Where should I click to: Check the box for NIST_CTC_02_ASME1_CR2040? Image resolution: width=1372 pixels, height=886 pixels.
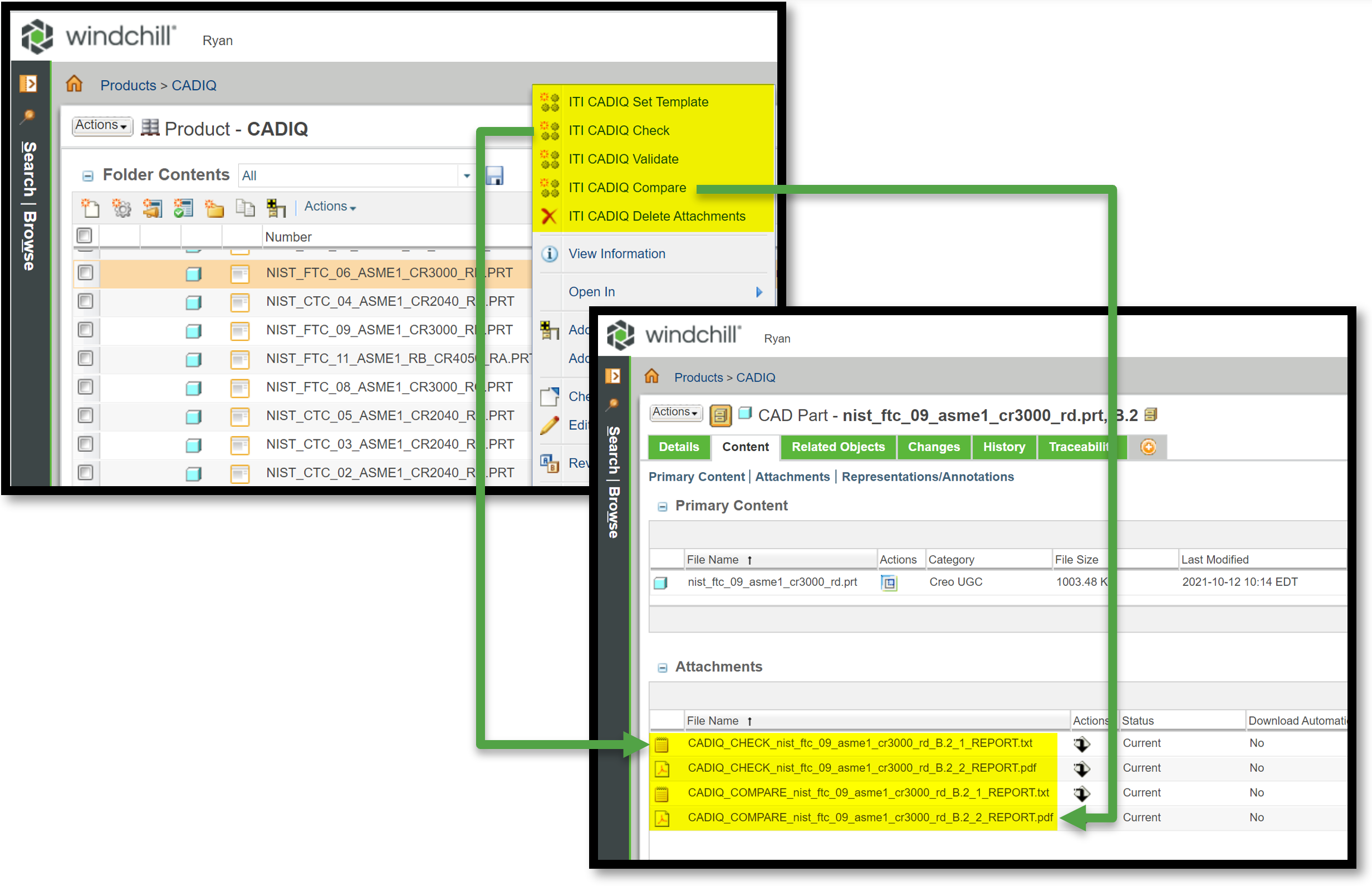(85, 472)
